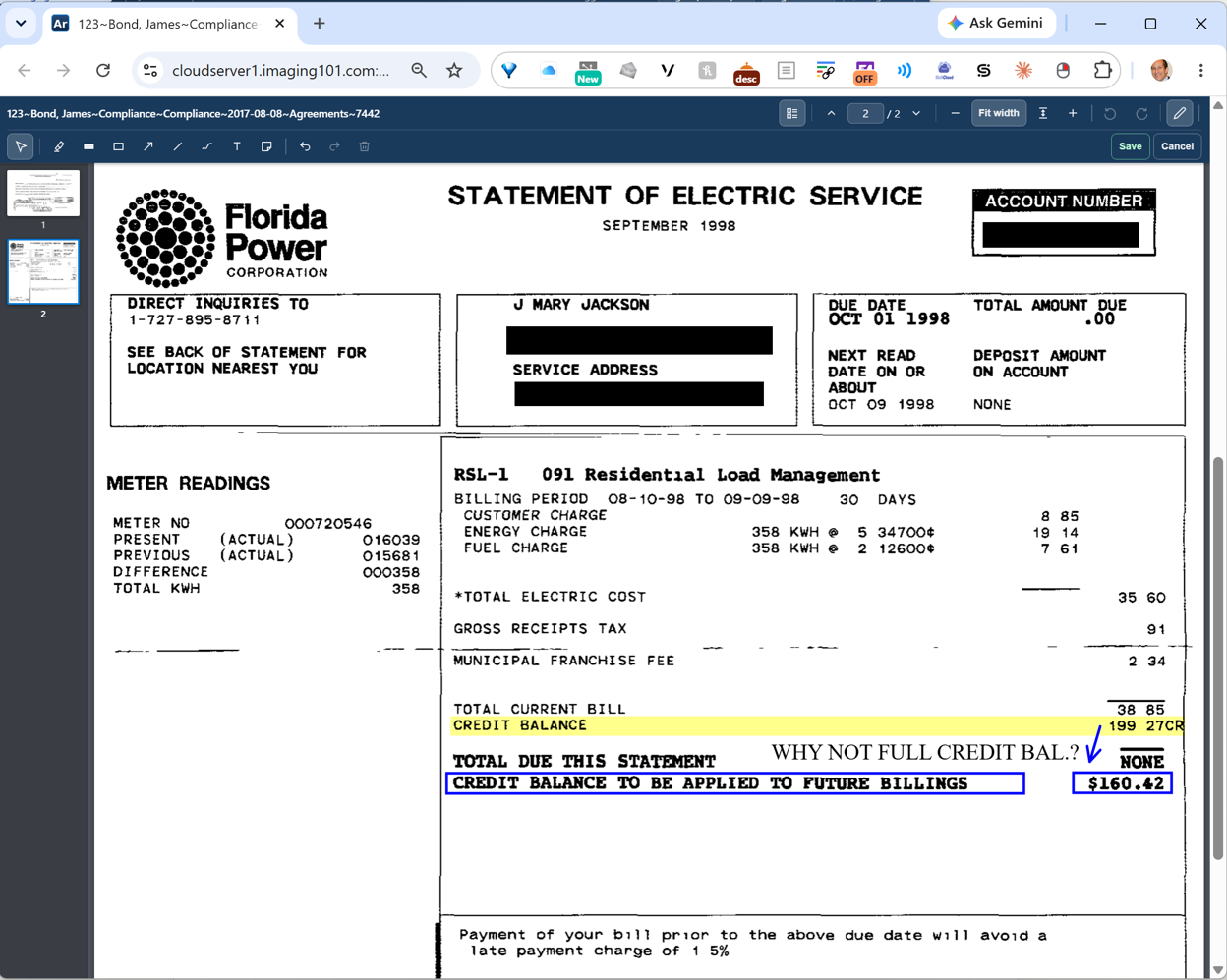Cancel annotation editing
The height and width of the screenshot is (980, 1227).
[x=1177, y=146]
